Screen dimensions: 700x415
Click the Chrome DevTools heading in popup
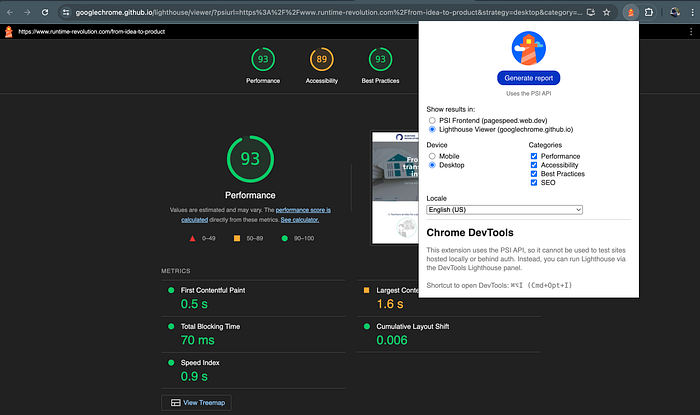click(470, 232)
